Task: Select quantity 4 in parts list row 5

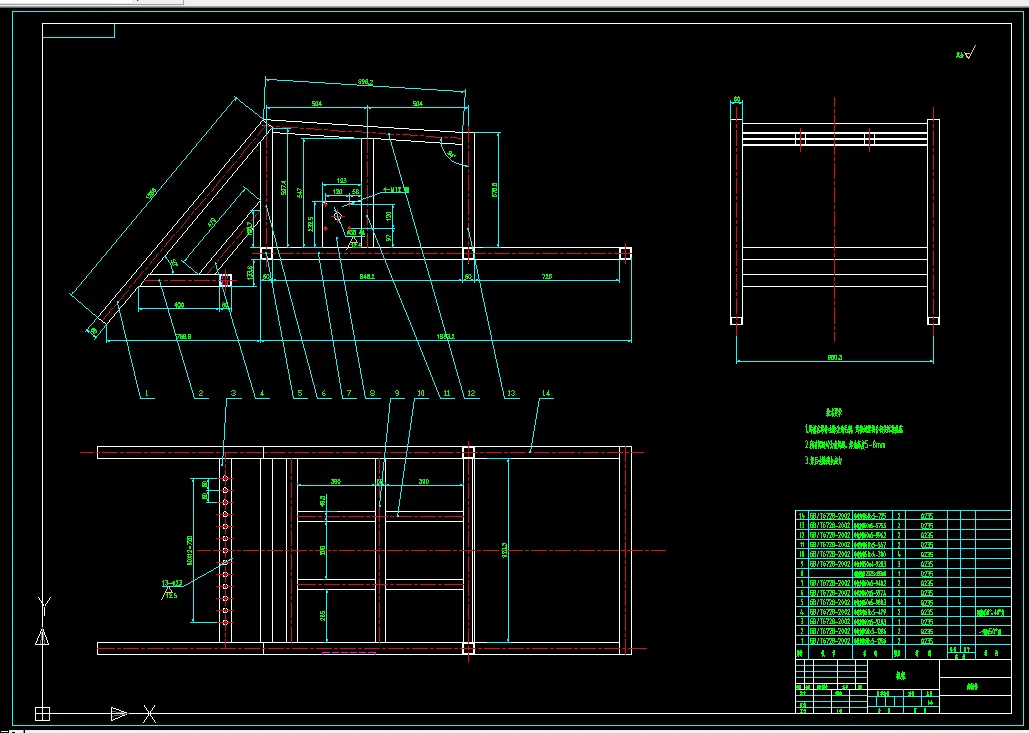Action: click(899, 602)
